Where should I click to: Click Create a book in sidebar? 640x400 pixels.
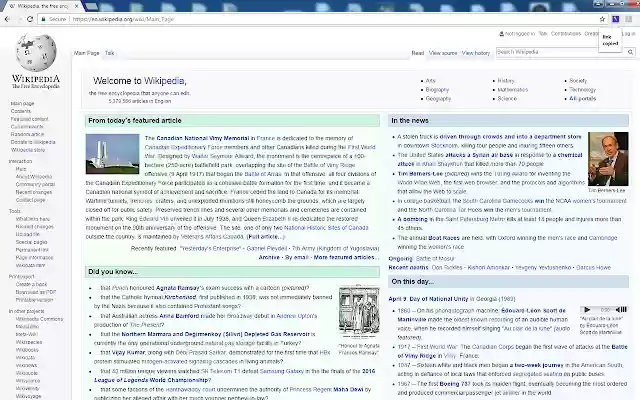[31, 284]
